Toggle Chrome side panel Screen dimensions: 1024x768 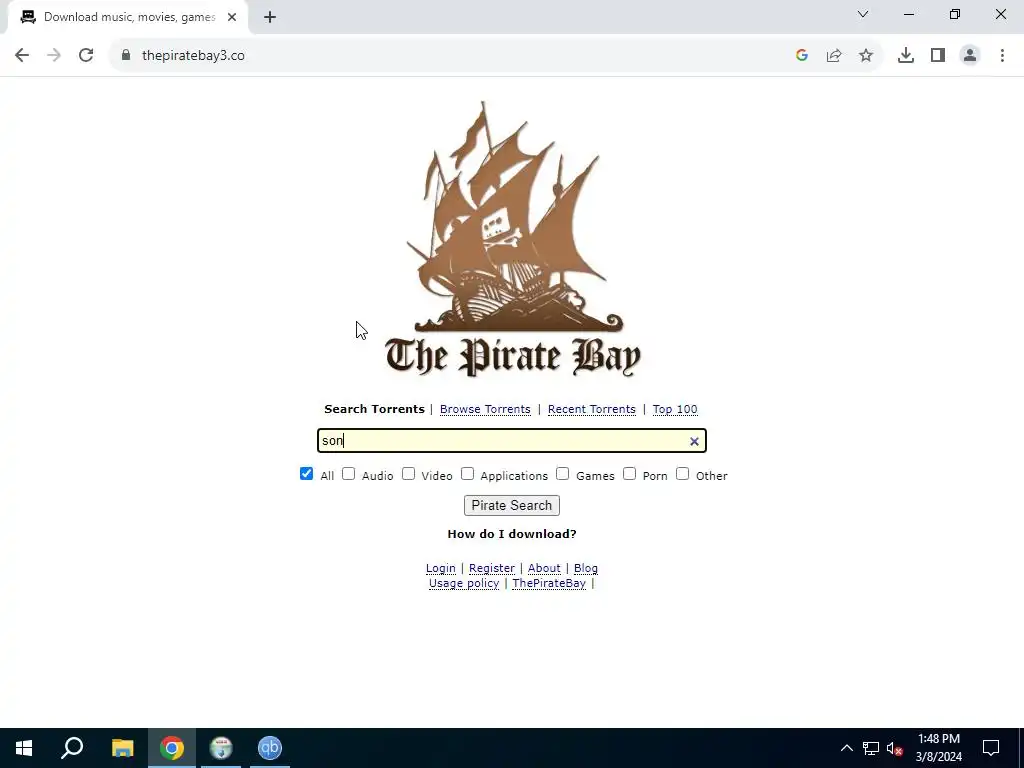[x=938, y=56]
